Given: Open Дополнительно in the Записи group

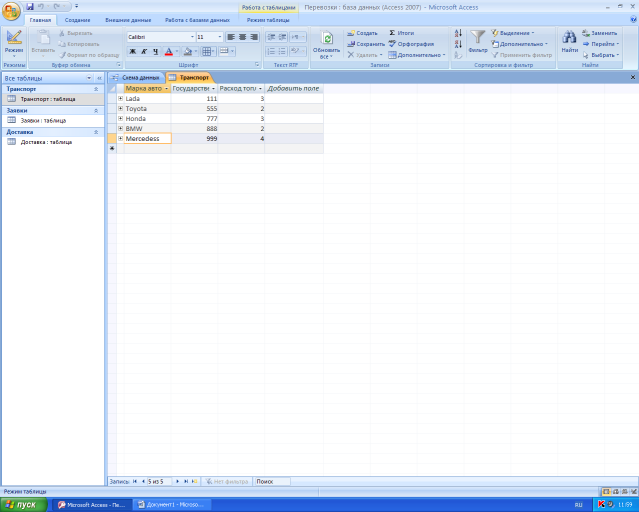Looking at the screenshot, I should pos(416,55).
